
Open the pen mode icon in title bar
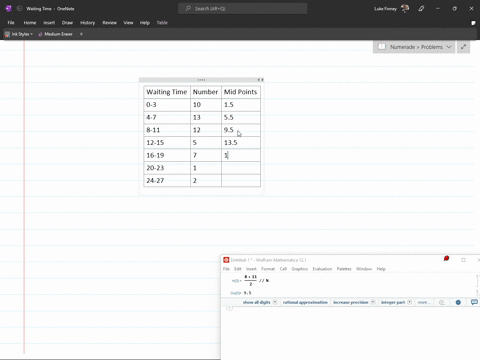(x=421, y=9)
